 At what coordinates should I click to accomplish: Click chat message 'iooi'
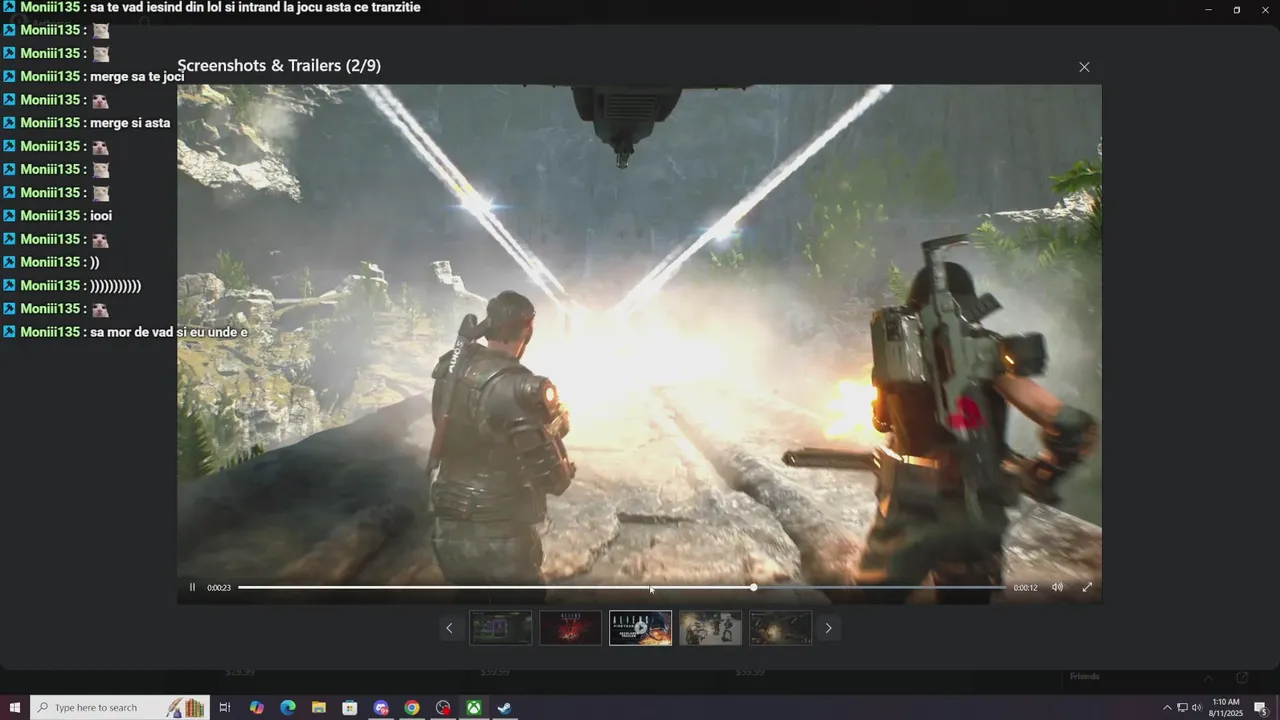[101, 216]
